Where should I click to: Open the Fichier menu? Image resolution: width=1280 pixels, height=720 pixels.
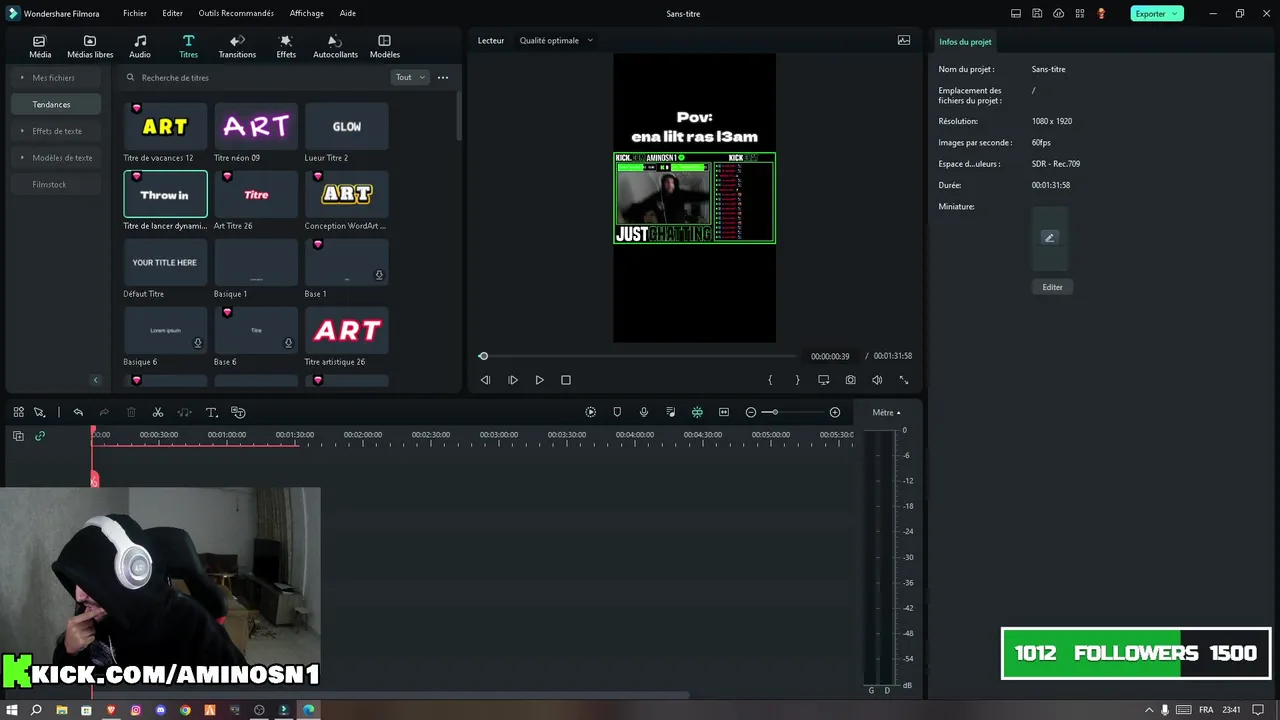(135, 13)
